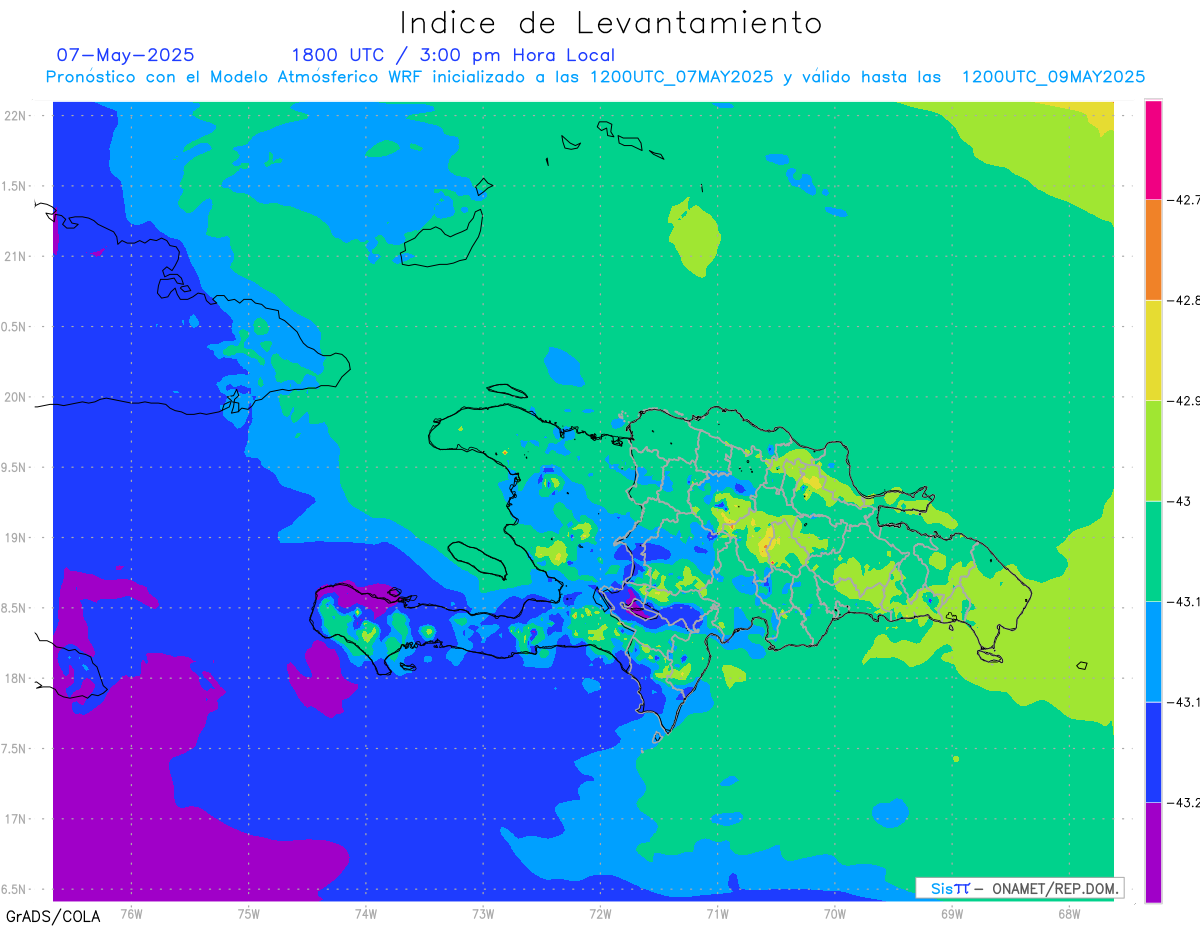Image resolution: width=1200 pixels, height=927 pixels.
Task: Click the '-42.9' legend value
Action: point(1183,401)
